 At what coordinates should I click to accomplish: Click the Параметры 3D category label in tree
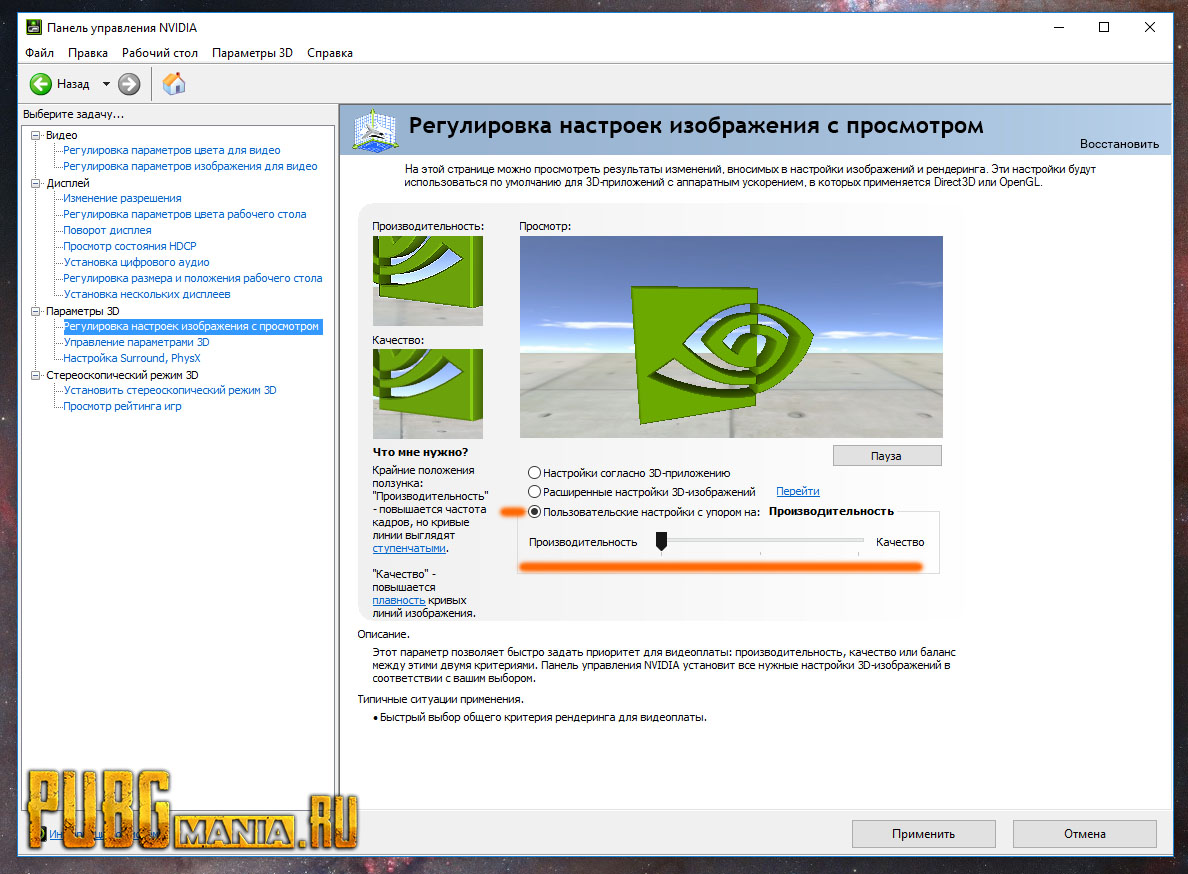83,311
